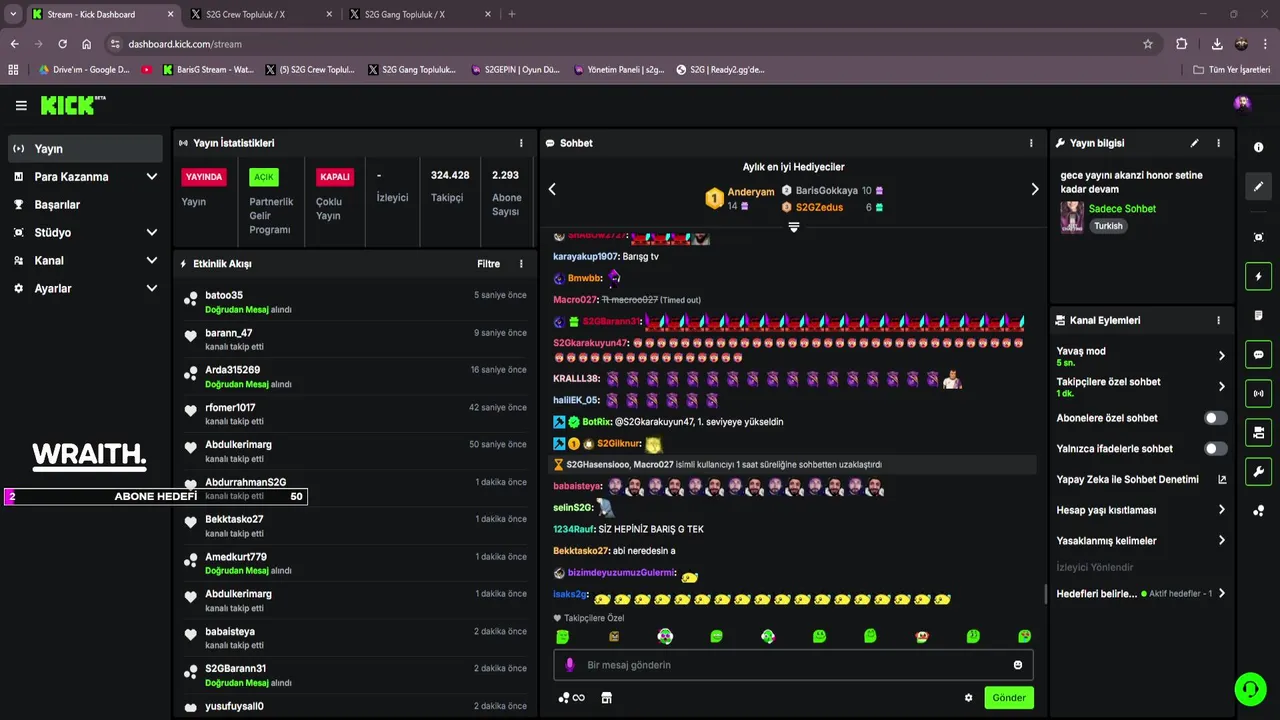Open a new browser tab

[512, 14]
